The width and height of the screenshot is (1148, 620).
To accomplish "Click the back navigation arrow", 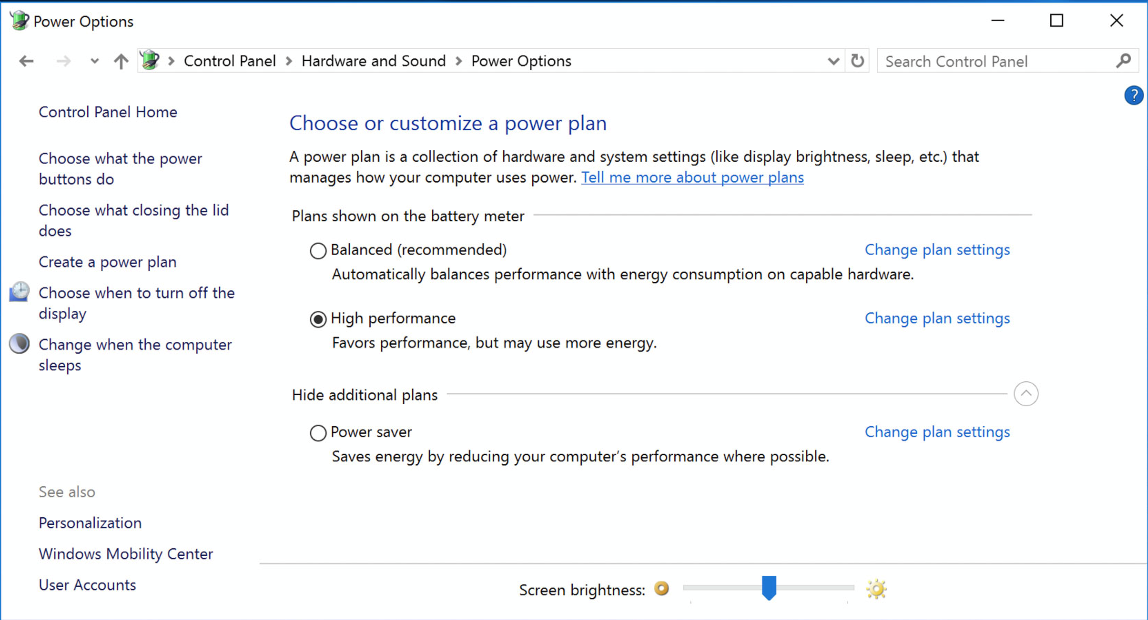I will click(x=26, y=61).
